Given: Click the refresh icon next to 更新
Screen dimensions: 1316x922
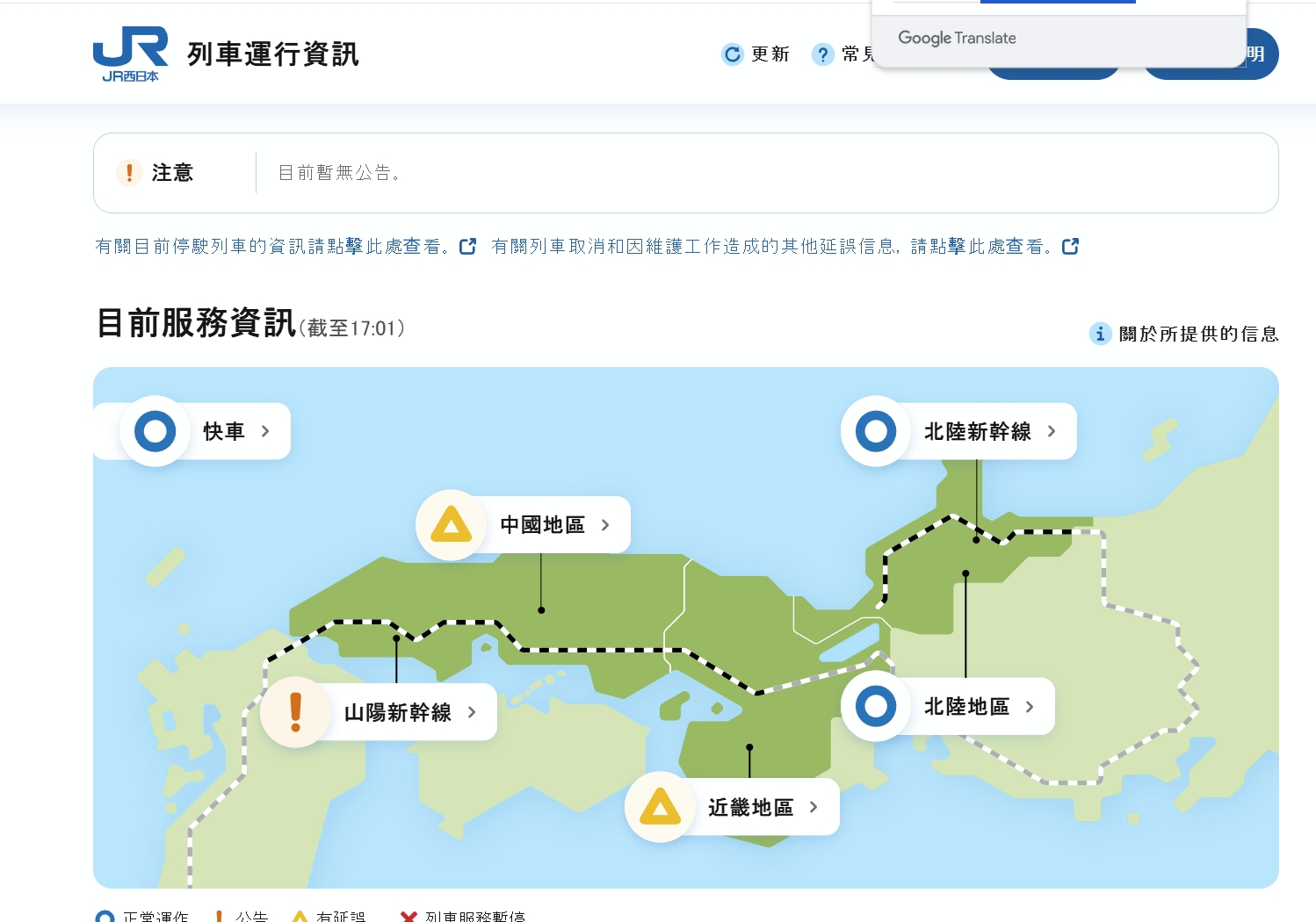Looking at the screenshot, I should click(x=732, y=54).
